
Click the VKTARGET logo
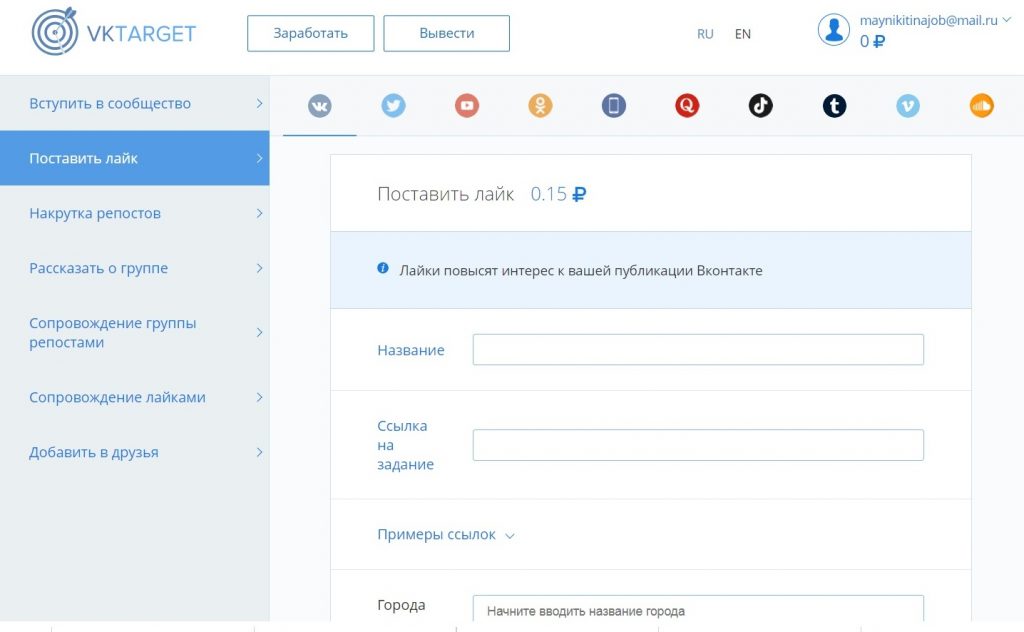[114, 32]
